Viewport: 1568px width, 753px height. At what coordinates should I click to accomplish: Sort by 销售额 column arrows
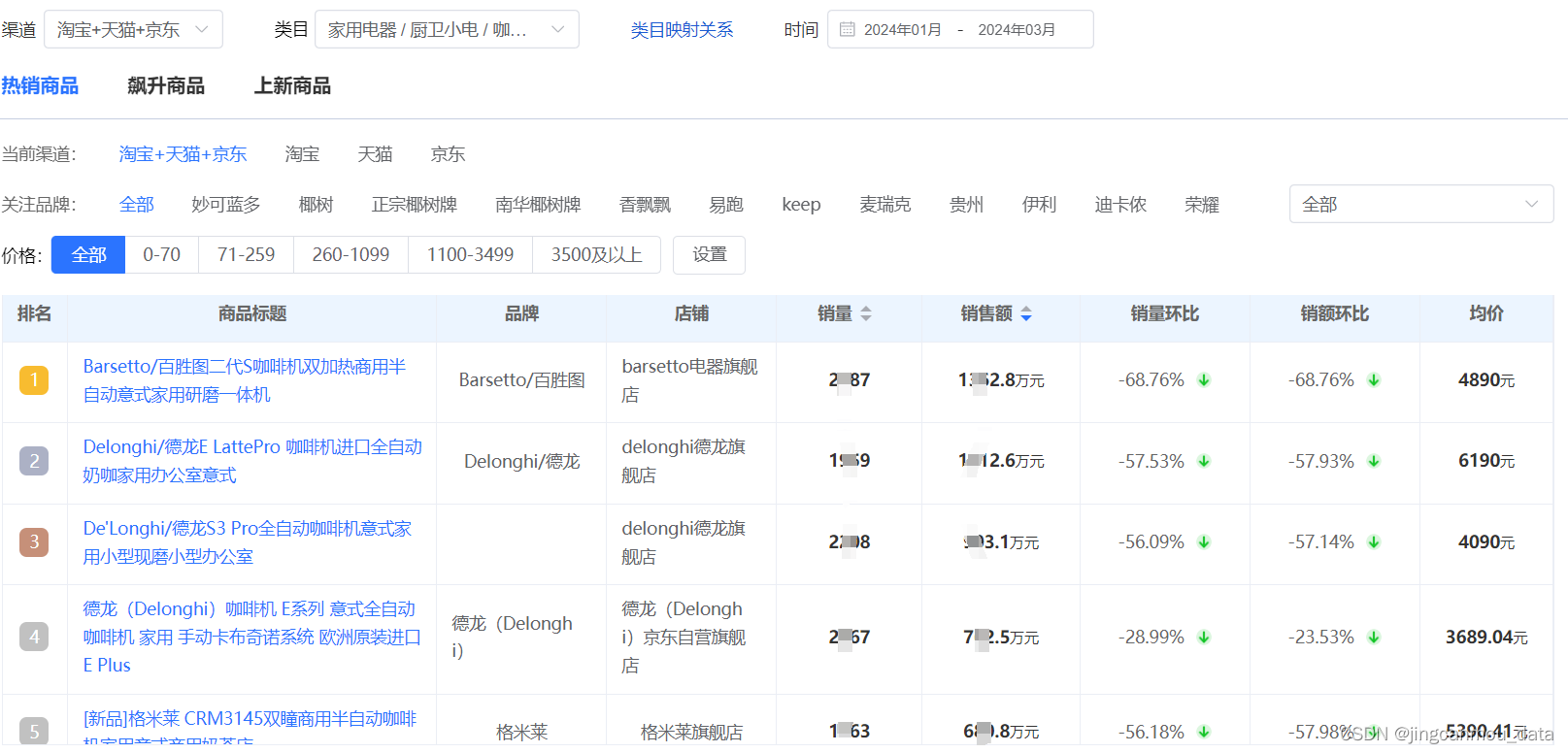[1026, 314]
